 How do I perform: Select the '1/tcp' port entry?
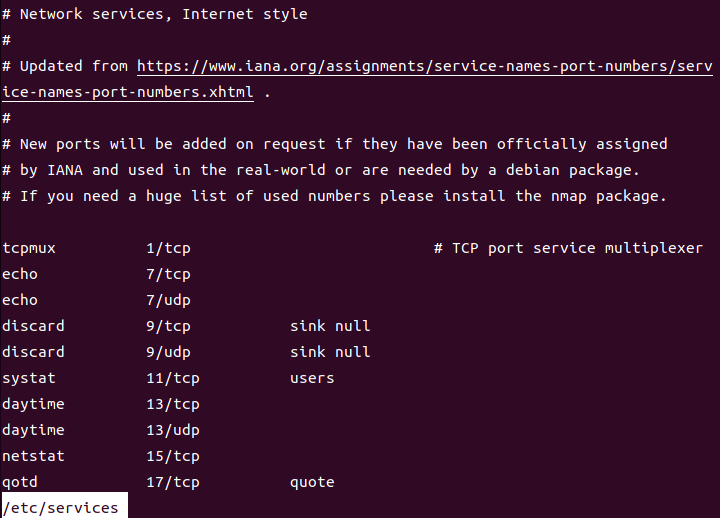coord(168,248)
